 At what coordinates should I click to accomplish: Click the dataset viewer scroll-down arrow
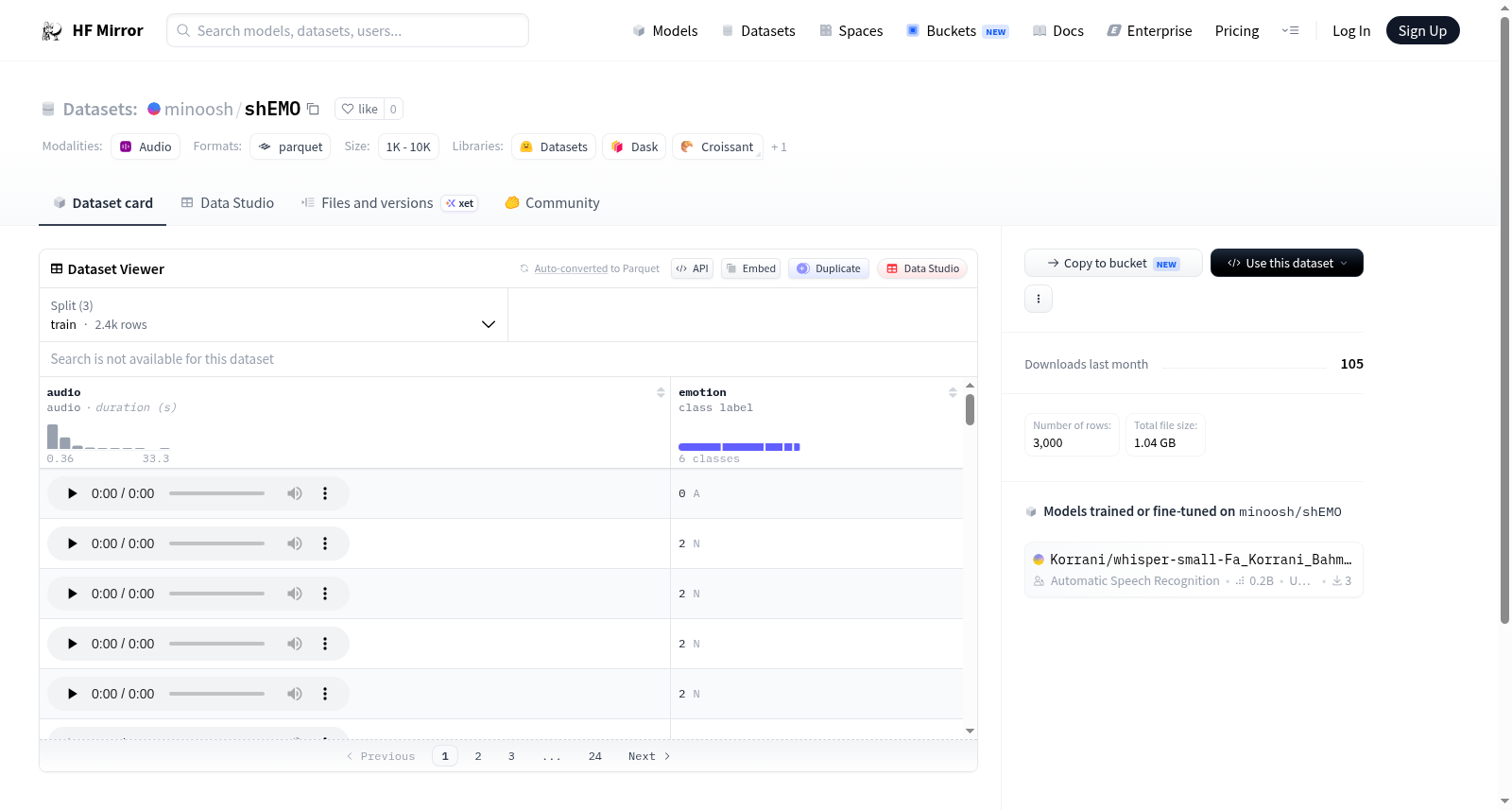[970, 731]
